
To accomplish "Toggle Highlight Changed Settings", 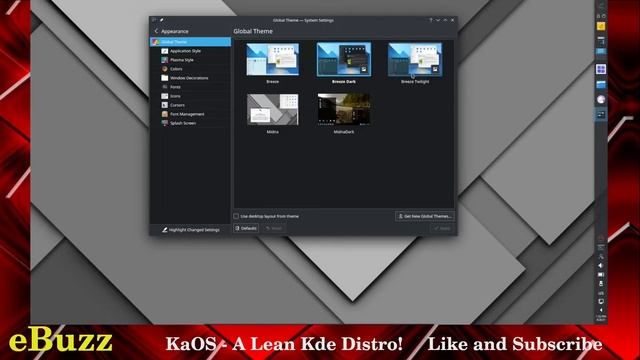I will click(x=191, y=230).
